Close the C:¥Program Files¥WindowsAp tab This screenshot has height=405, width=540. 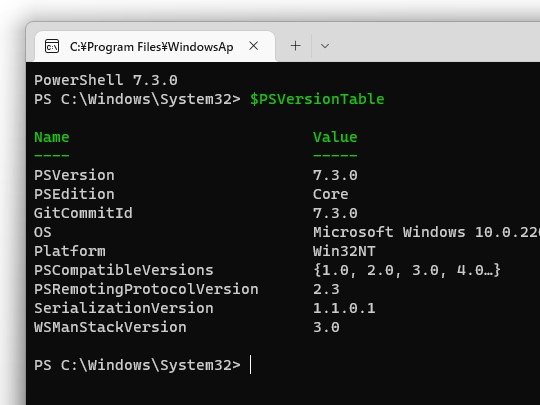point(253,46)
